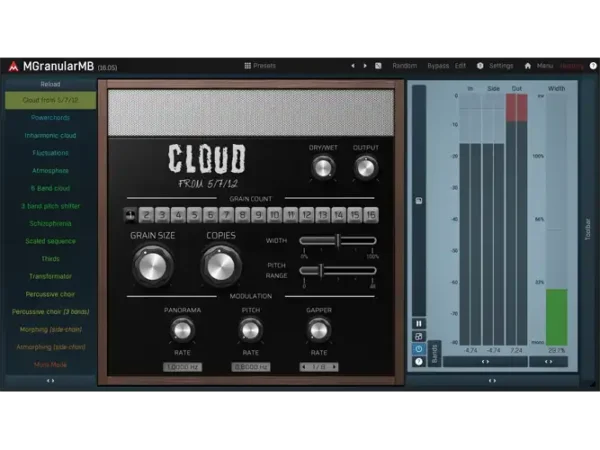Select the Powerchords preset
Viewport: 600px width, 450px height.
click(x=51, y=118)
